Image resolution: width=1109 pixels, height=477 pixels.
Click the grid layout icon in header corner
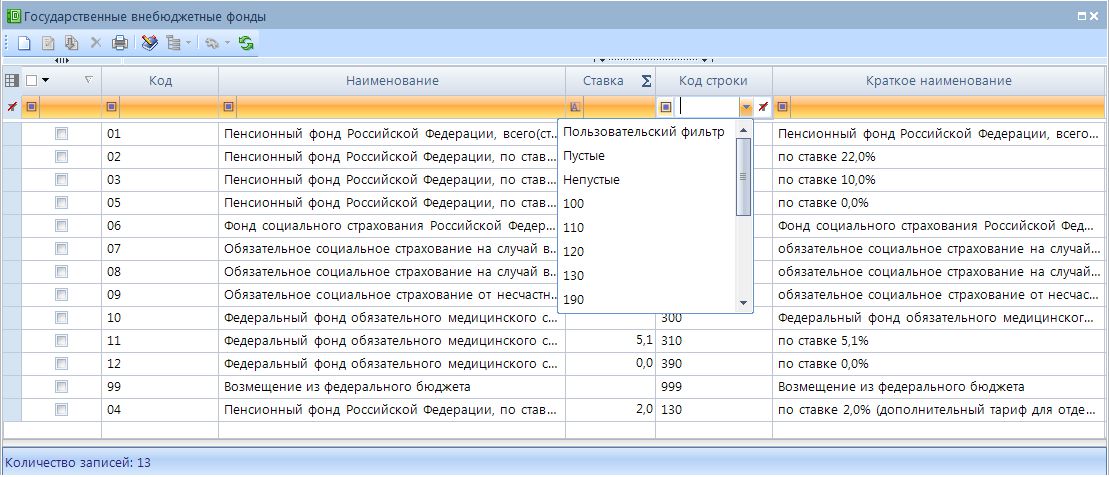pyautogui.click(x=12, y=81)
